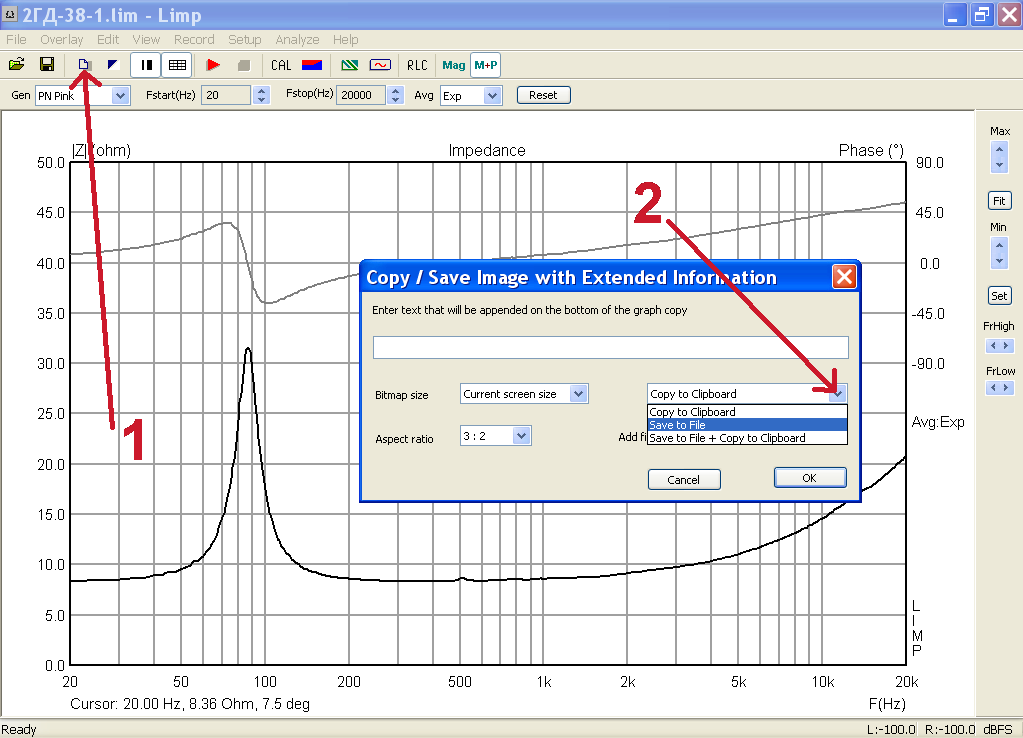
Task: Click FrLow left arrow
Action: (993, 388)
